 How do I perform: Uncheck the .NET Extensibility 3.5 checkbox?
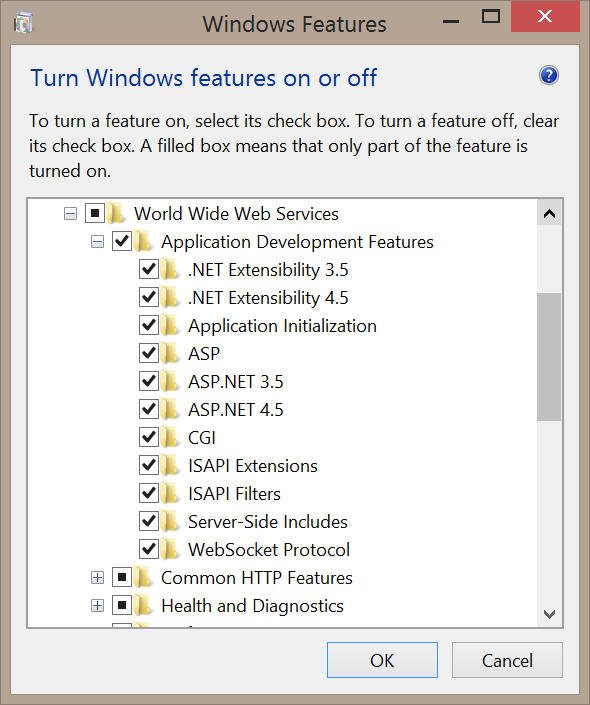(x=149, y=269)
